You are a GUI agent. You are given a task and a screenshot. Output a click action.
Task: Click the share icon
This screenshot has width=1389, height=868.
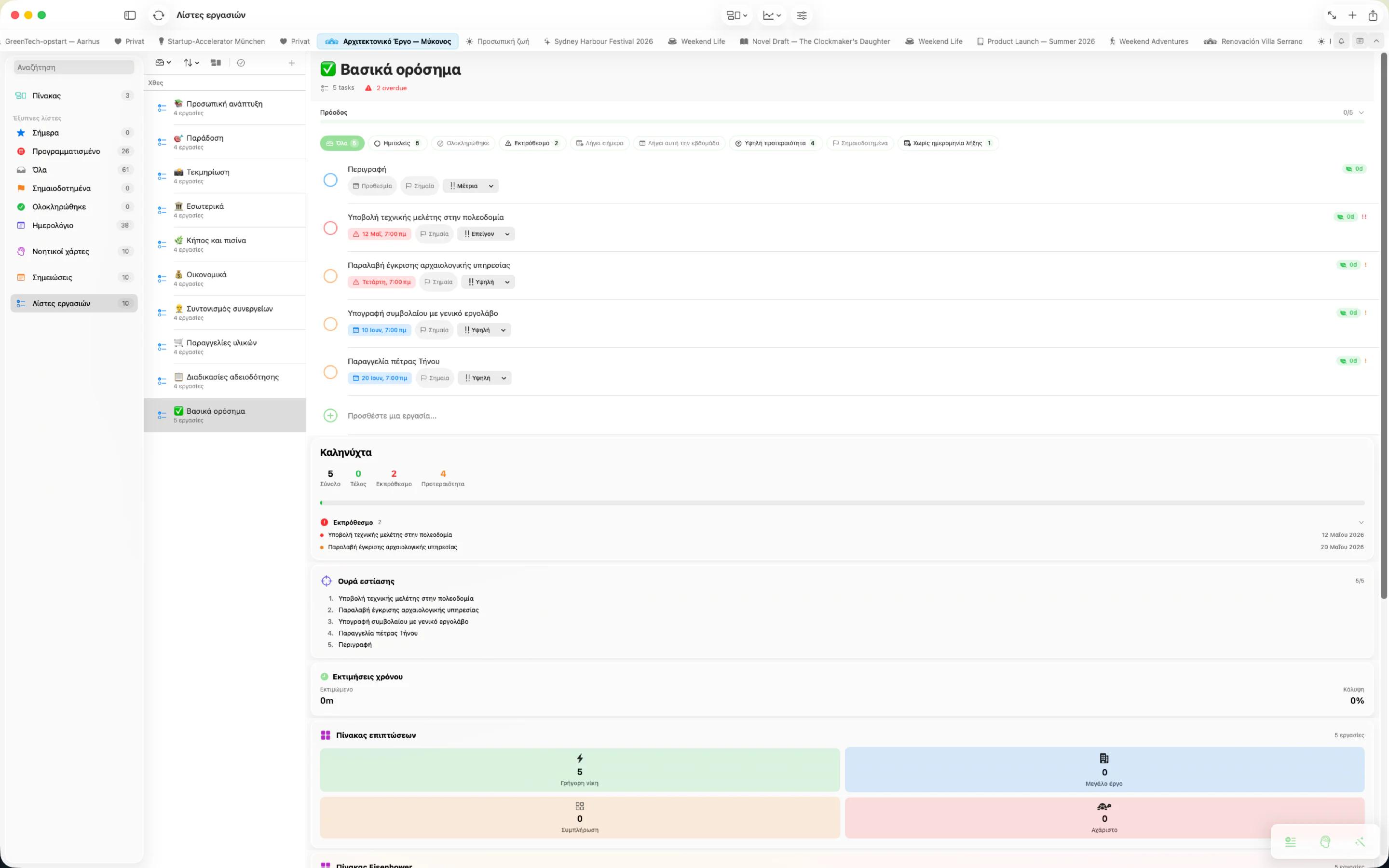click(x=1372, y=15)
